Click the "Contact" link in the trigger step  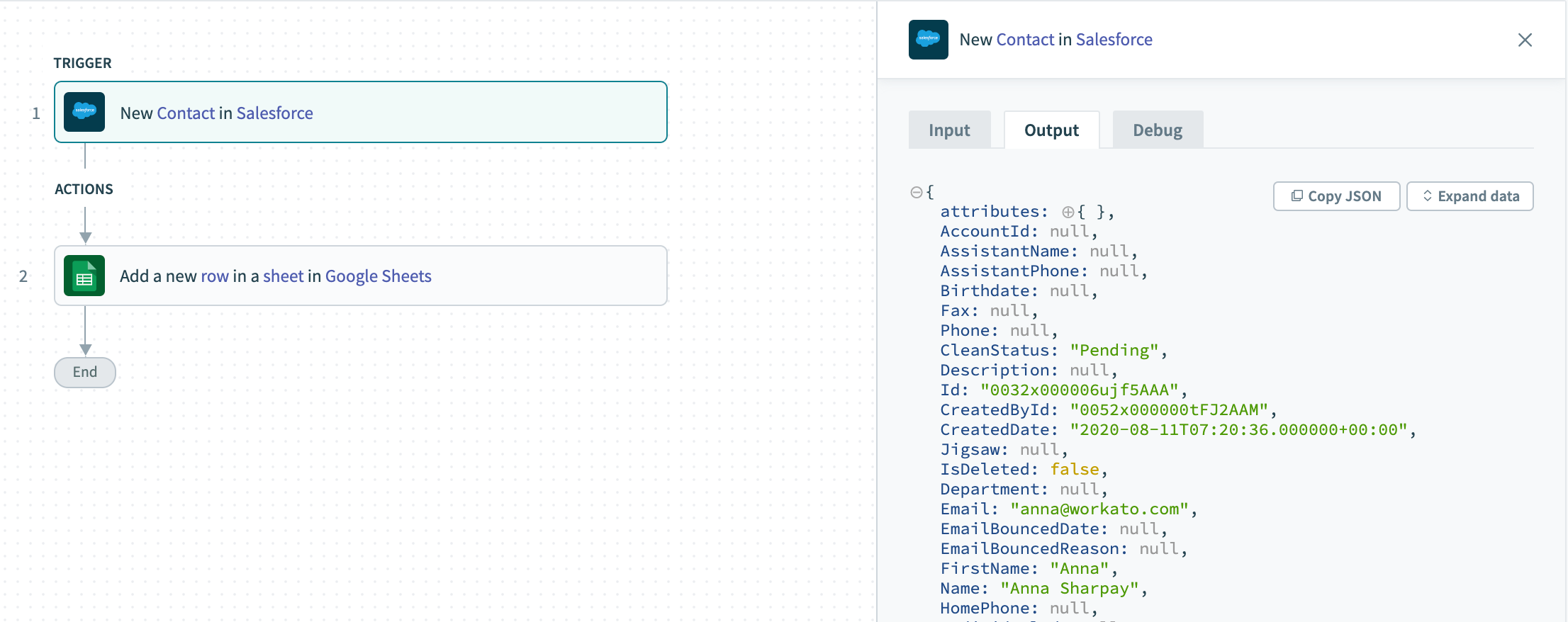point(186,113)
